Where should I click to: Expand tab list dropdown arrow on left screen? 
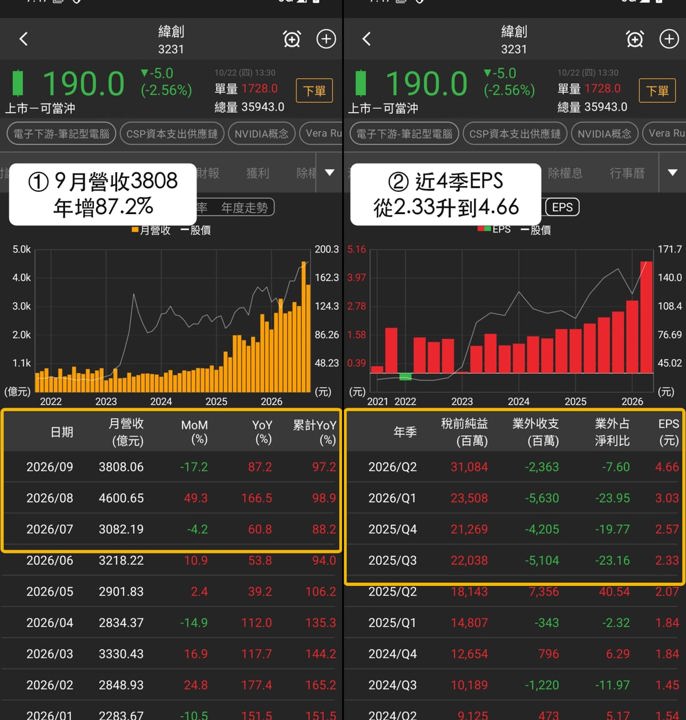point(330,173)
